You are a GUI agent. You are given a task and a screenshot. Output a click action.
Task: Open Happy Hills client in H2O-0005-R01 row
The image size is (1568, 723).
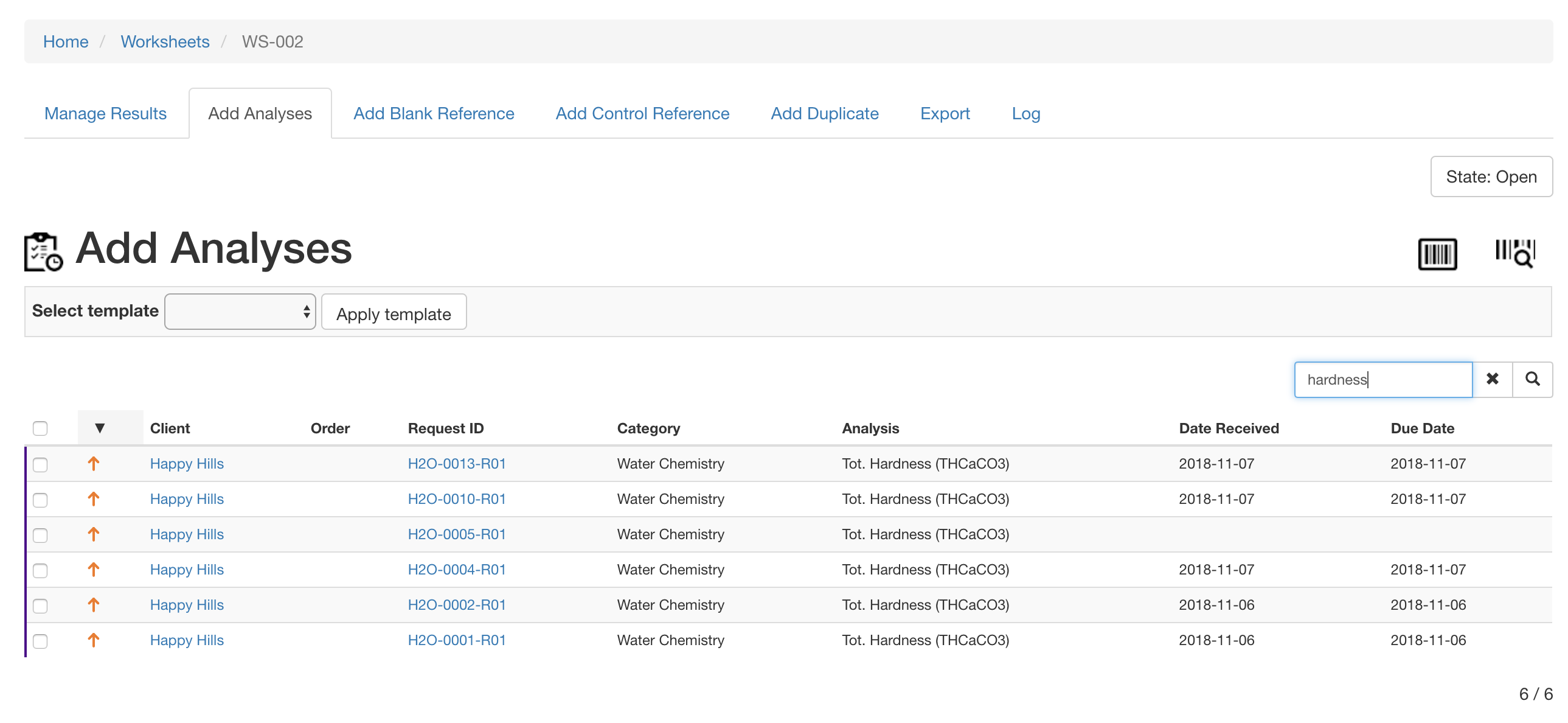click(187, 534)
